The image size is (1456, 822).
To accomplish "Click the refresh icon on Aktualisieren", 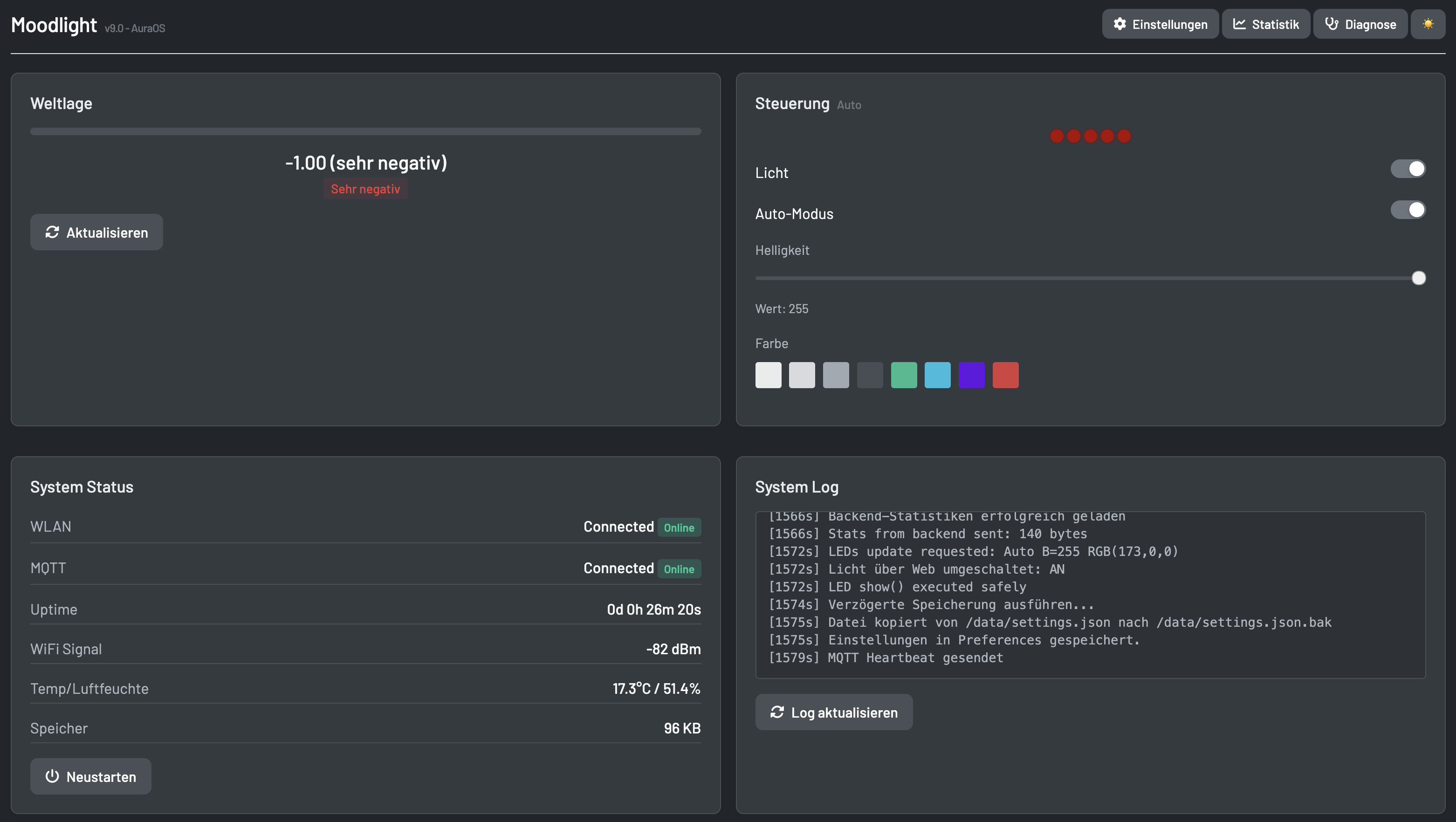I will (52, 232).
